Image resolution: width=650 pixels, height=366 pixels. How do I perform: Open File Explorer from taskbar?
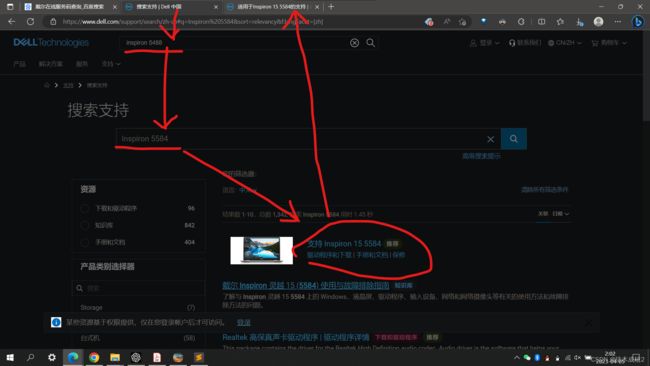tap(115, 357)
